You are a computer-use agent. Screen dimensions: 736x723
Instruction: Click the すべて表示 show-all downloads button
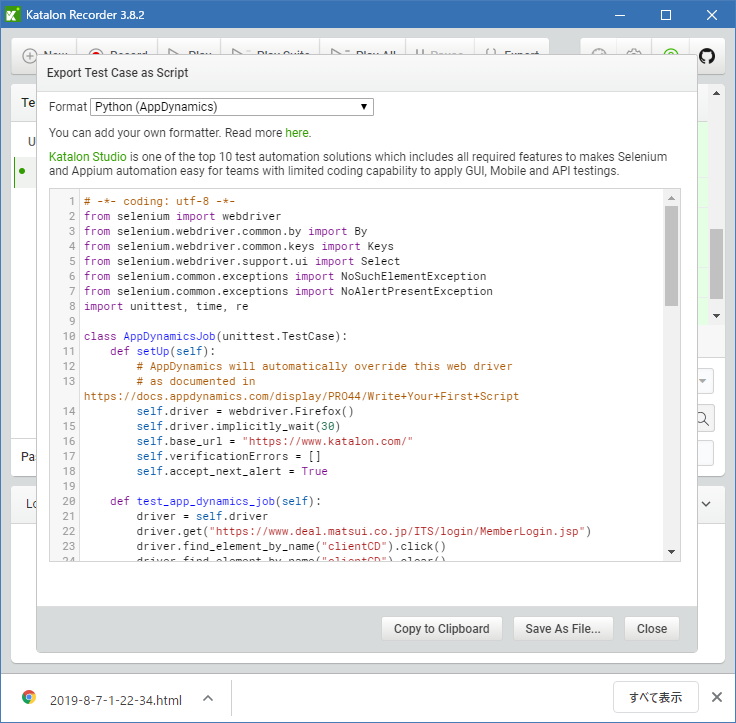(655, 698)
